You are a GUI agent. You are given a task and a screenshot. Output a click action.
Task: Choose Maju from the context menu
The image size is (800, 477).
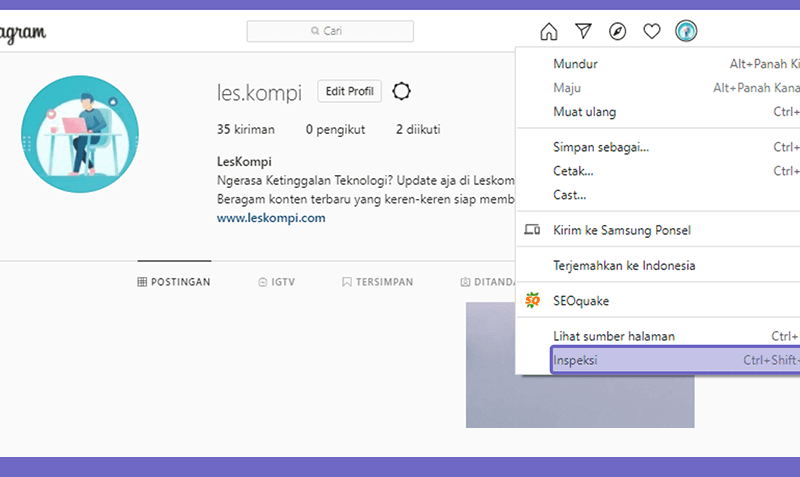658,88
